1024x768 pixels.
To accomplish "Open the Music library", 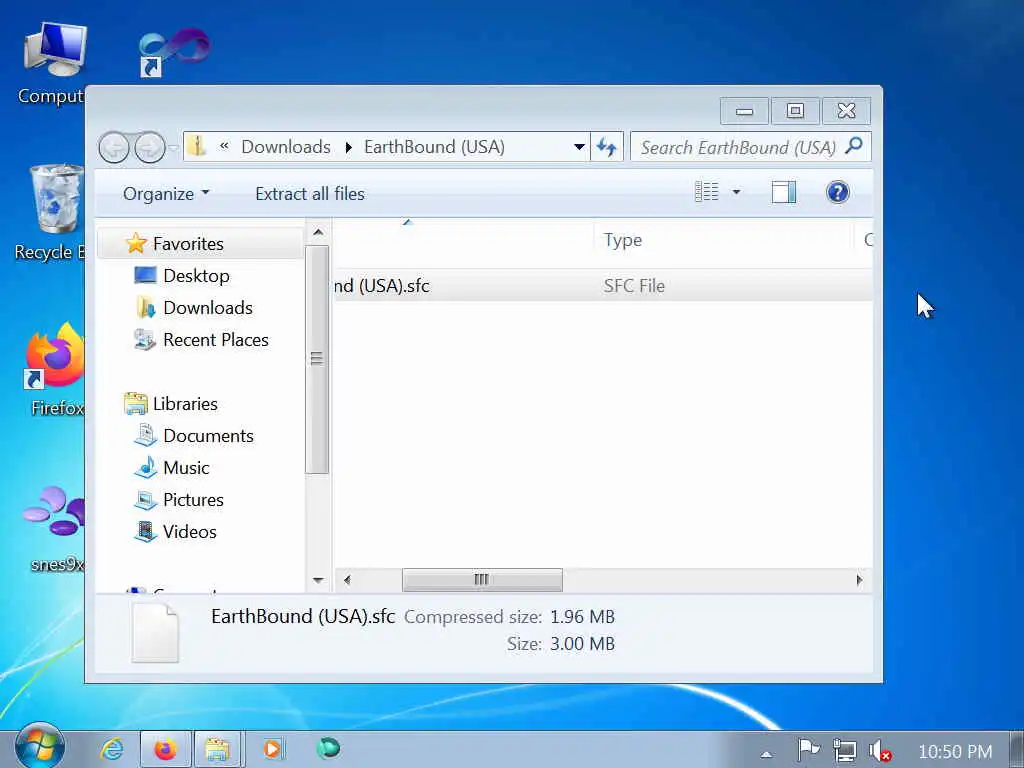I will click(186, 468).
